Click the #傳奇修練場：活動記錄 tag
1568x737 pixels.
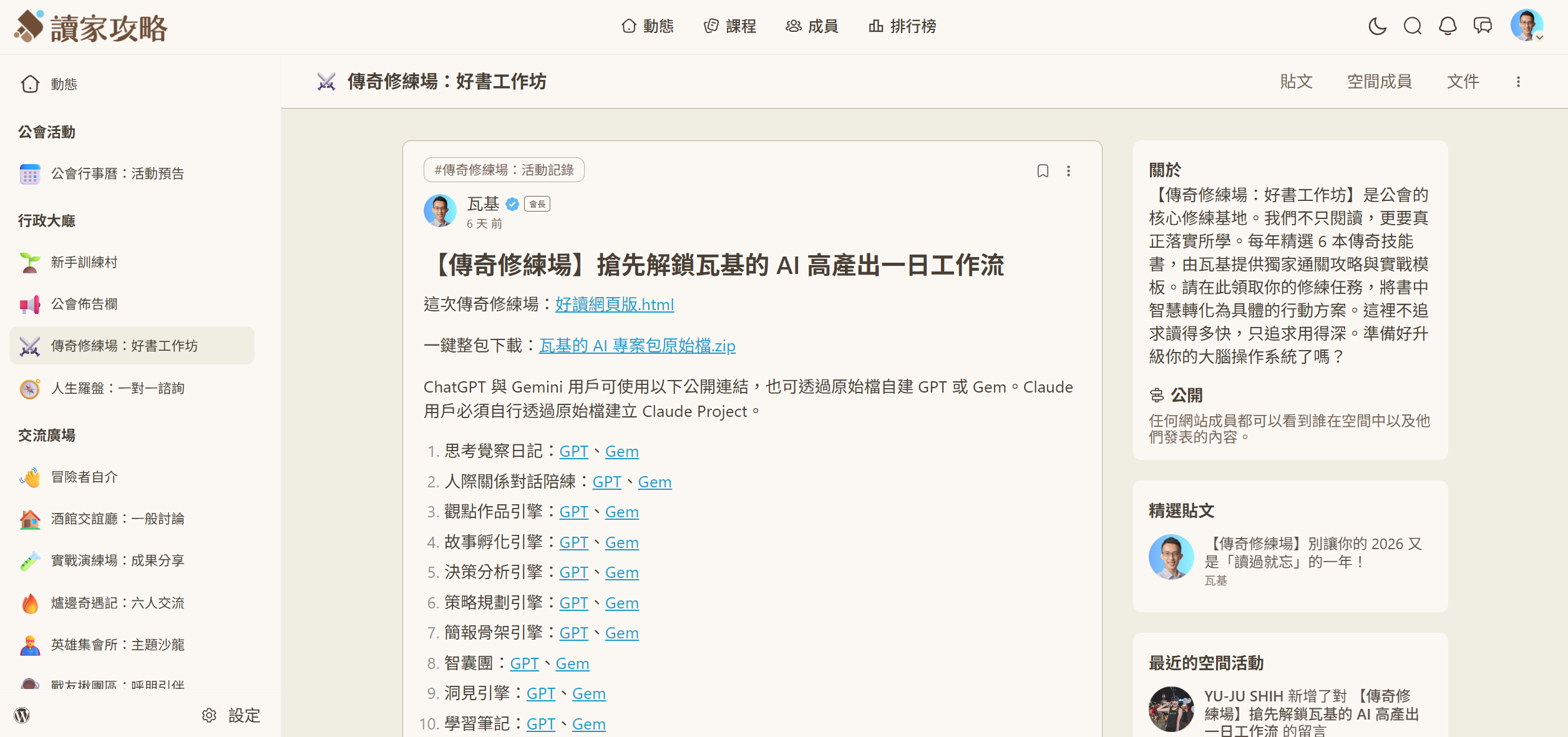click(504, 170)
